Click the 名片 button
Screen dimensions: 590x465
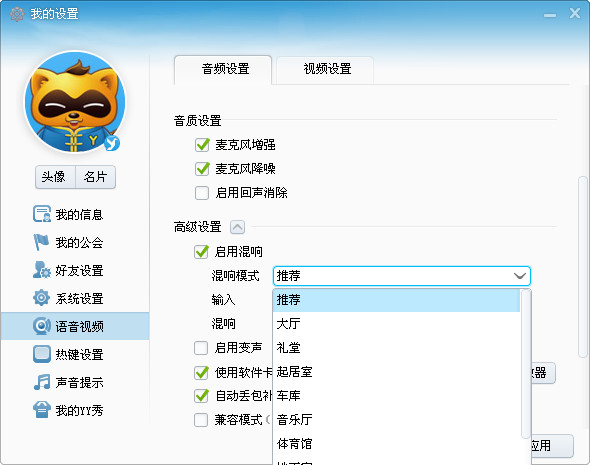point(96,177)
